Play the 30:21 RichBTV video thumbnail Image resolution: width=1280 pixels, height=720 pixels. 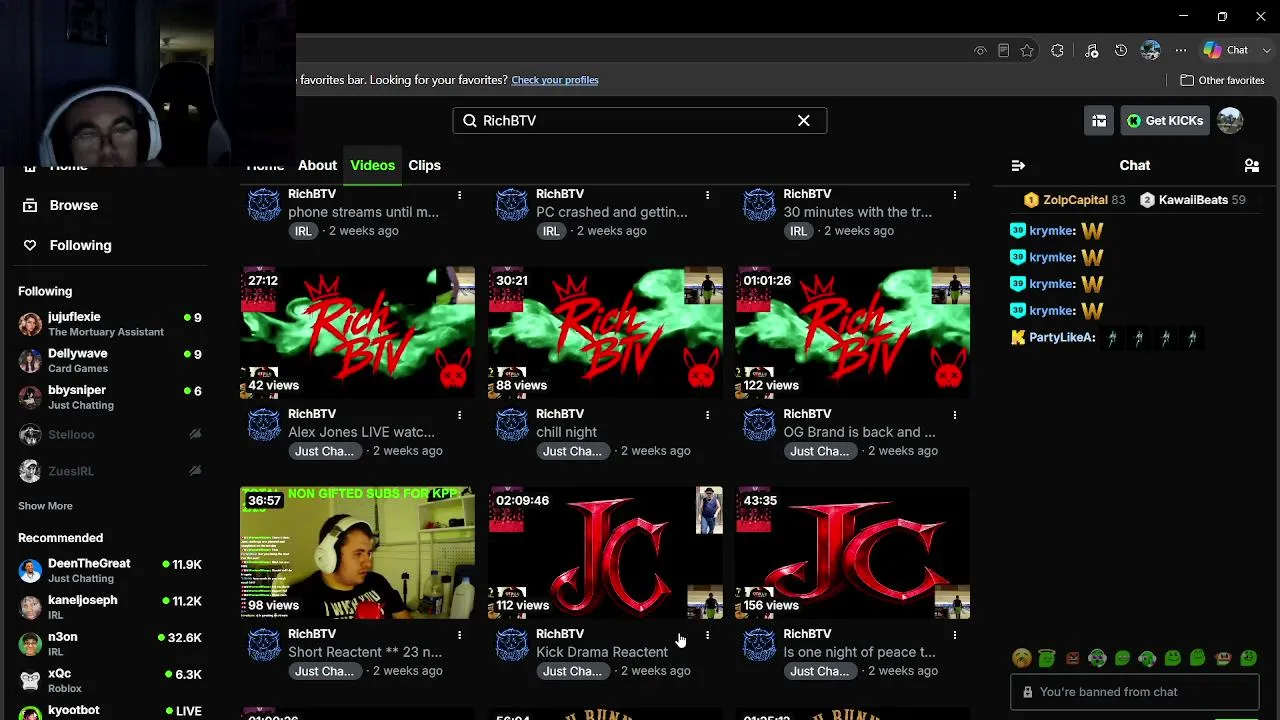coord(605,332)
